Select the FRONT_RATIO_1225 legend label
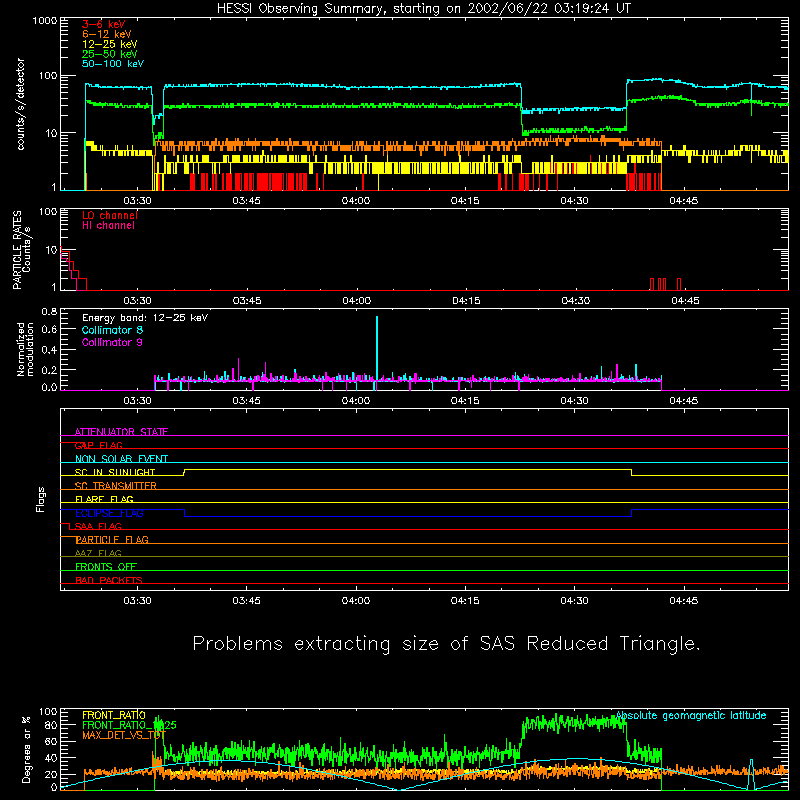Viewport: 800px width, 800px height. pyautogui.click(x=129, y=725)
